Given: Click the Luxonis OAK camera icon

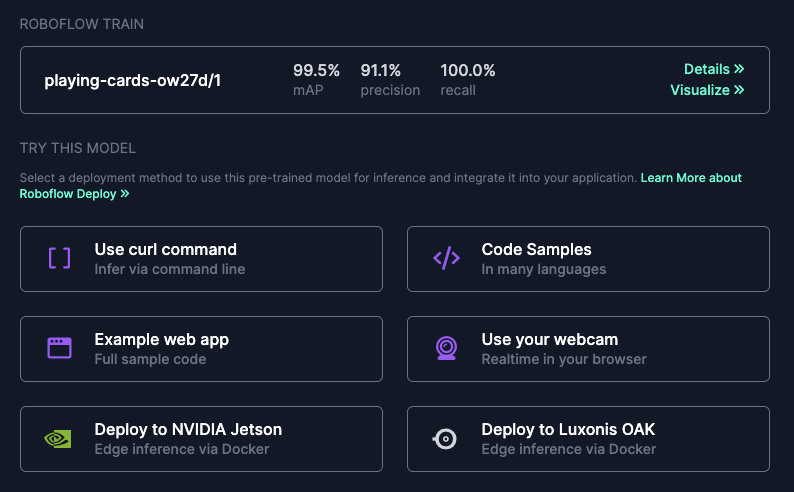Looking at the screenshot, I should coord(445,438).
